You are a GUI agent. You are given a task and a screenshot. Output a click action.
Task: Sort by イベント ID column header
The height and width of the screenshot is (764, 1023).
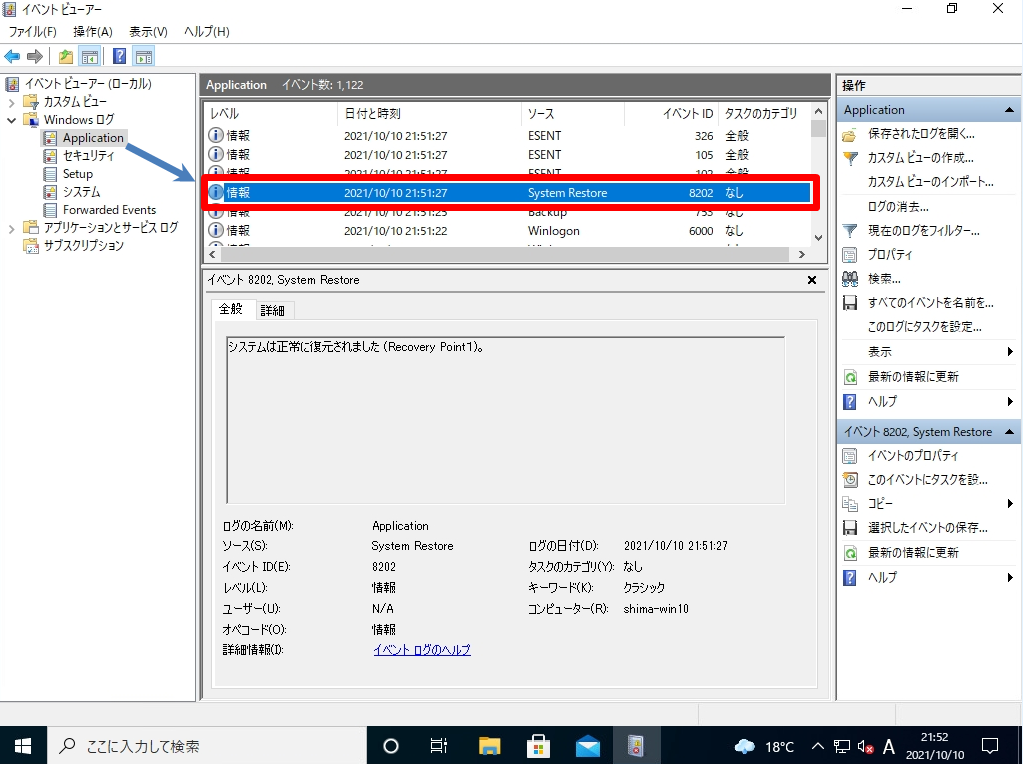click(671, 114)
